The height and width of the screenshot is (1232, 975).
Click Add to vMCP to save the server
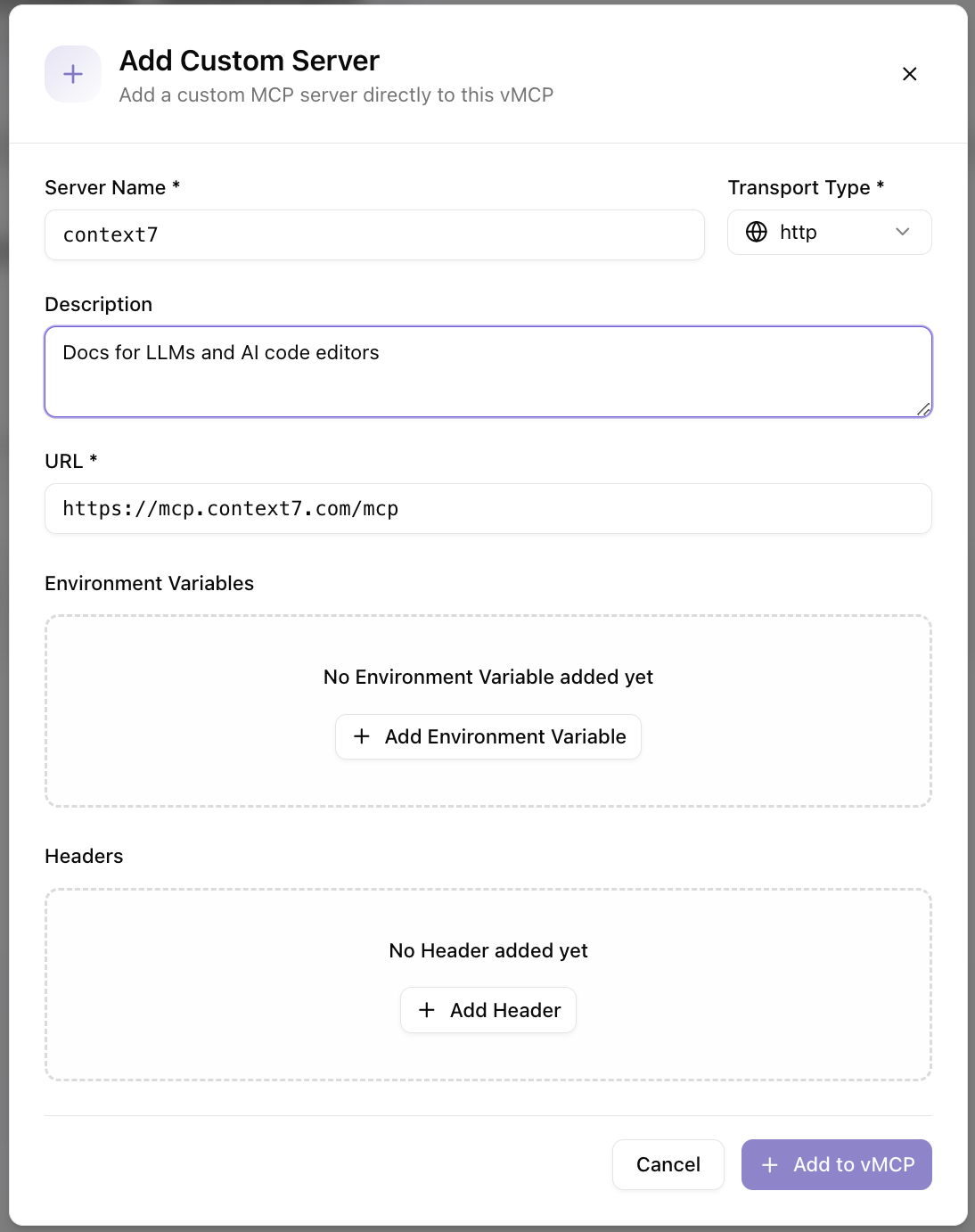coord(836,1164)
